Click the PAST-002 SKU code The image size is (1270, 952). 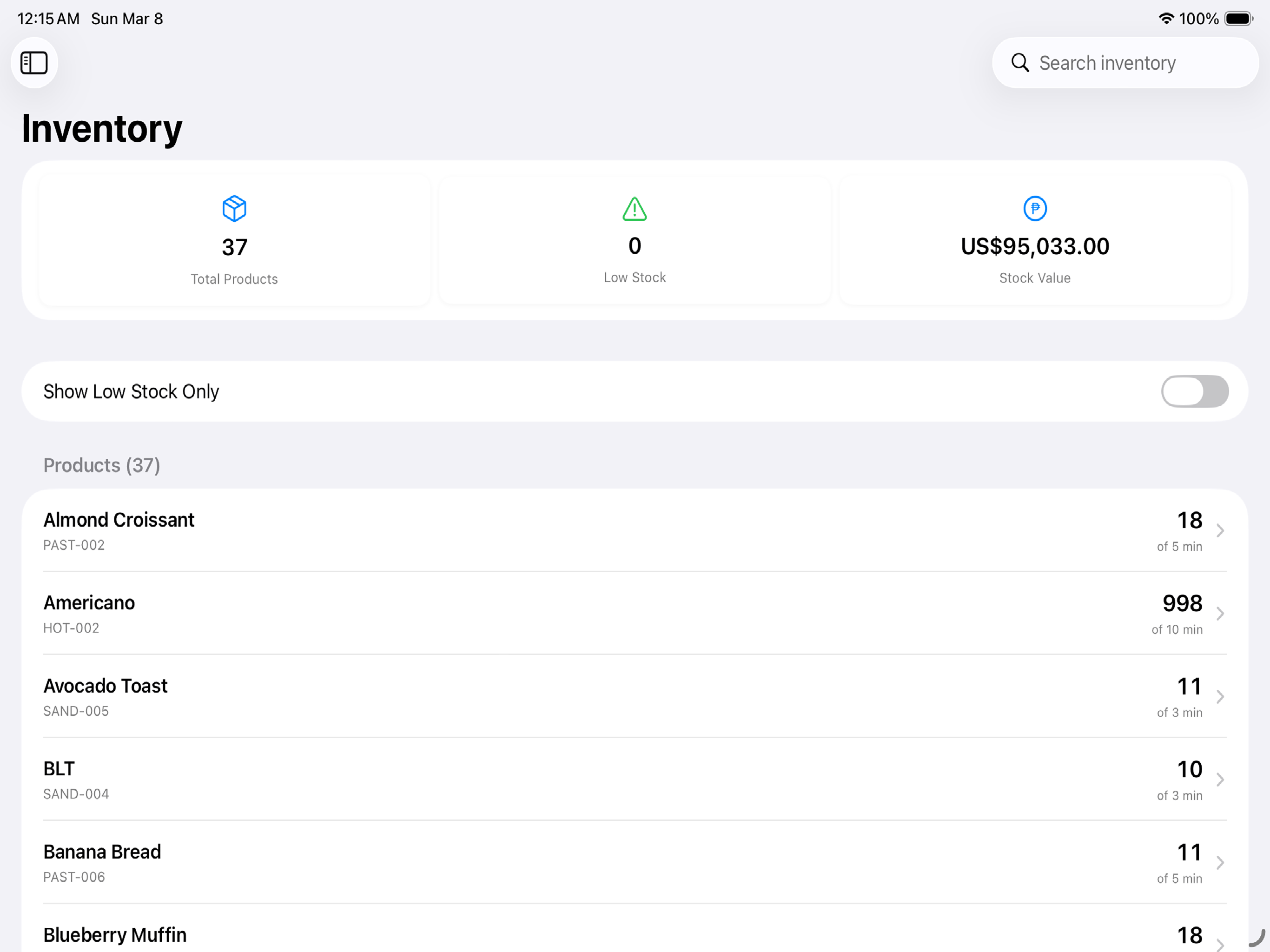pos(74,545)
